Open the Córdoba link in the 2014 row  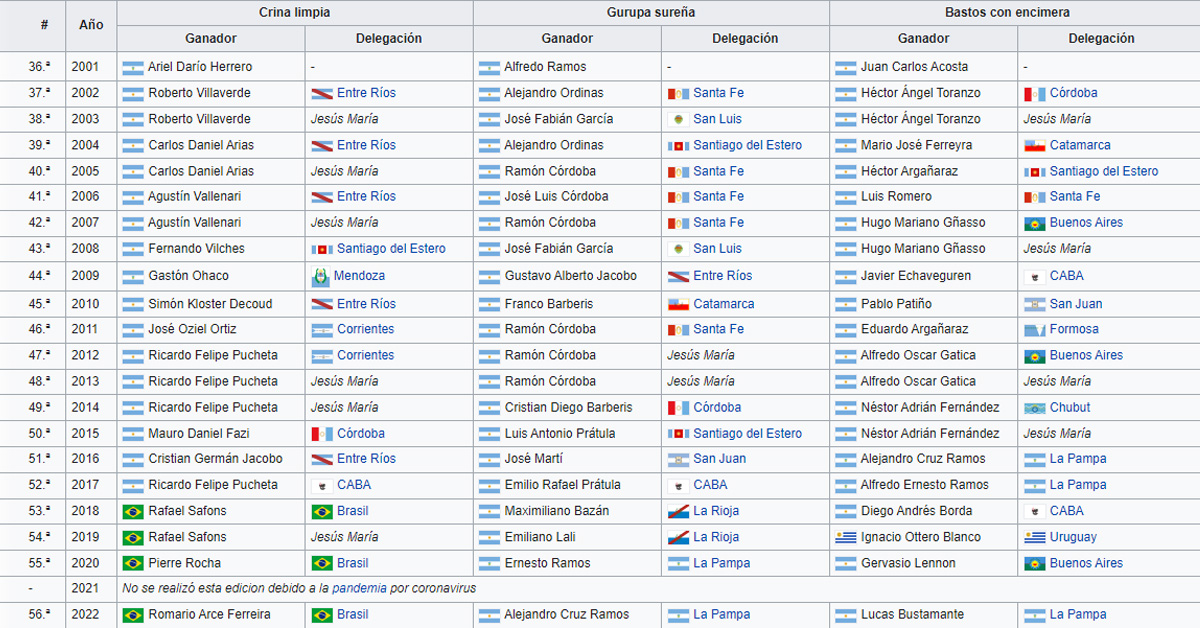click(x=717, y=408)
